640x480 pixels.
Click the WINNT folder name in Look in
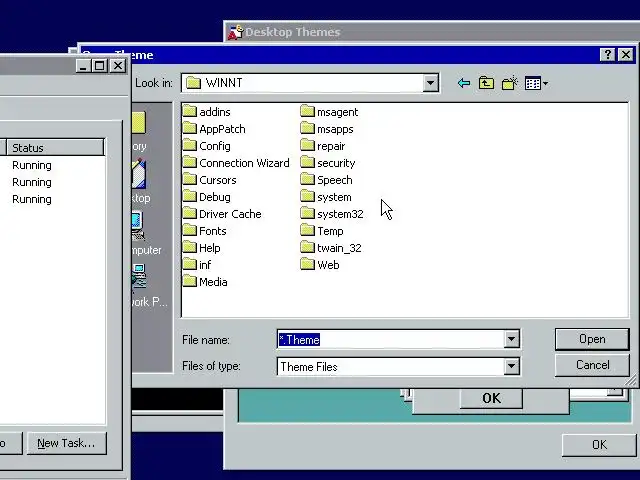tap(224, 83)
